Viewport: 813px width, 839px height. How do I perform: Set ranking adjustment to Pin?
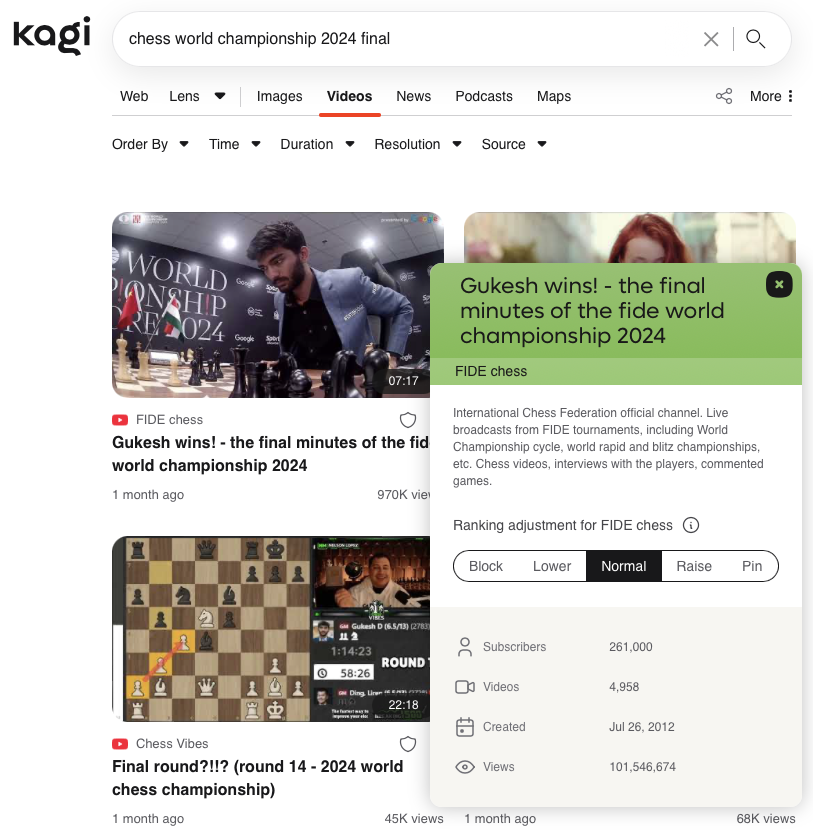[x=751, y=566]
